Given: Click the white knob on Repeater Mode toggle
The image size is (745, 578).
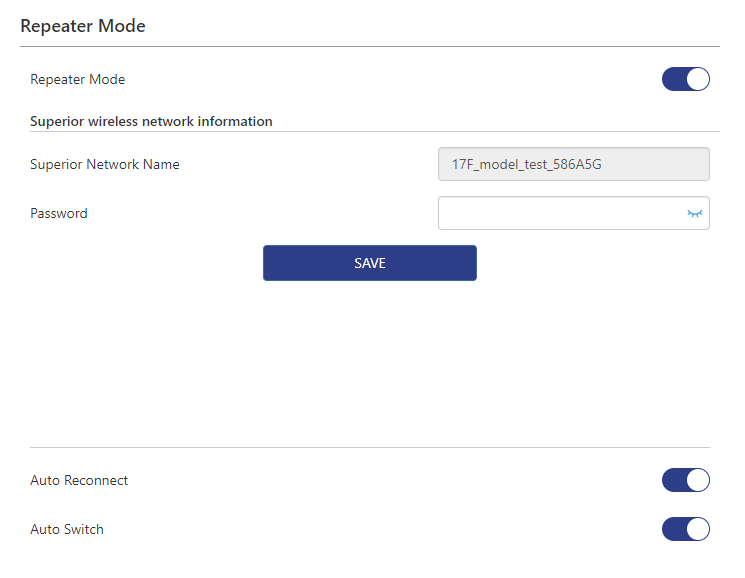Looking at the screenshot, I should point(697,79).
